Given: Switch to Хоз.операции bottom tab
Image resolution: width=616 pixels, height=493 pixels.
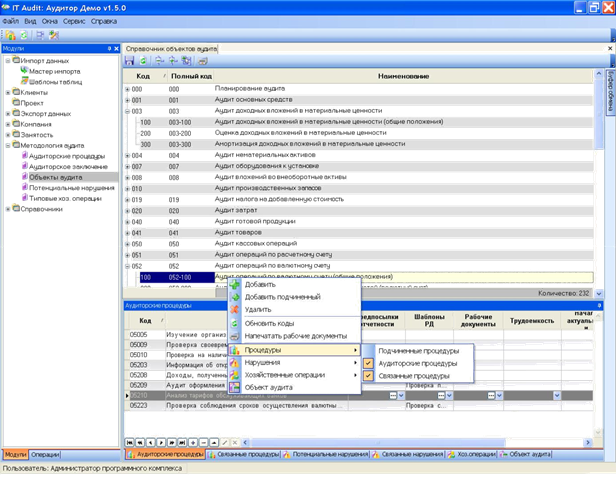Looking at the screenshot, I should coord(472,454).
